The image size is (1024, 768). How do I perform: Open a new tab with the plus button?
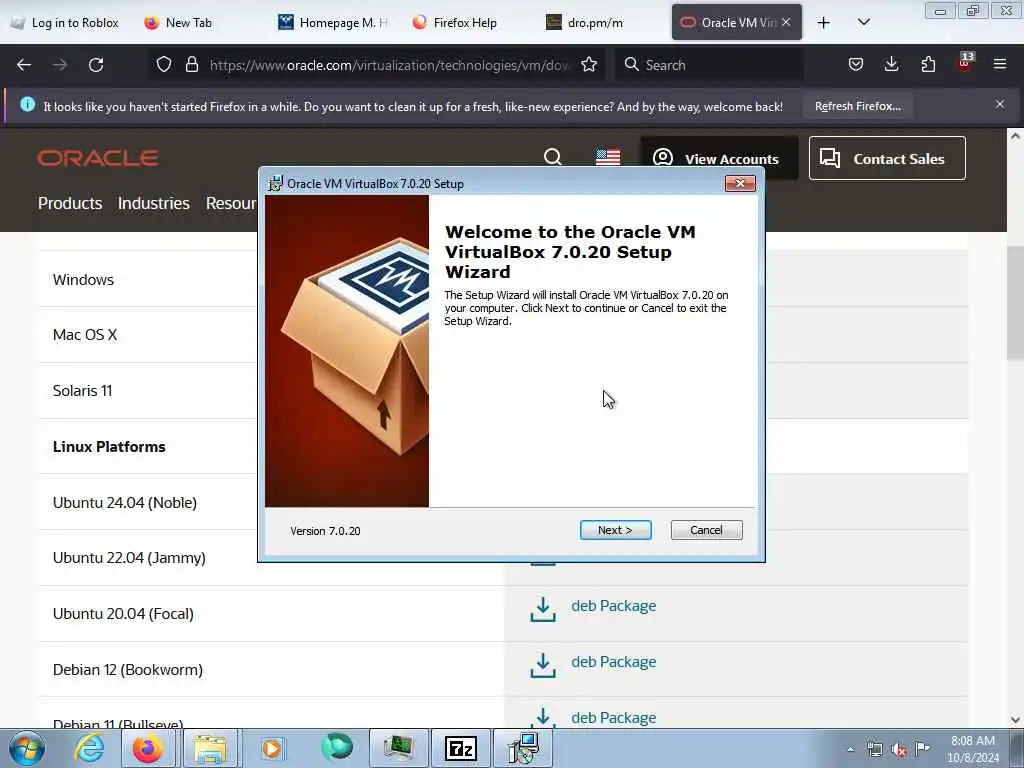coord(824,22)
